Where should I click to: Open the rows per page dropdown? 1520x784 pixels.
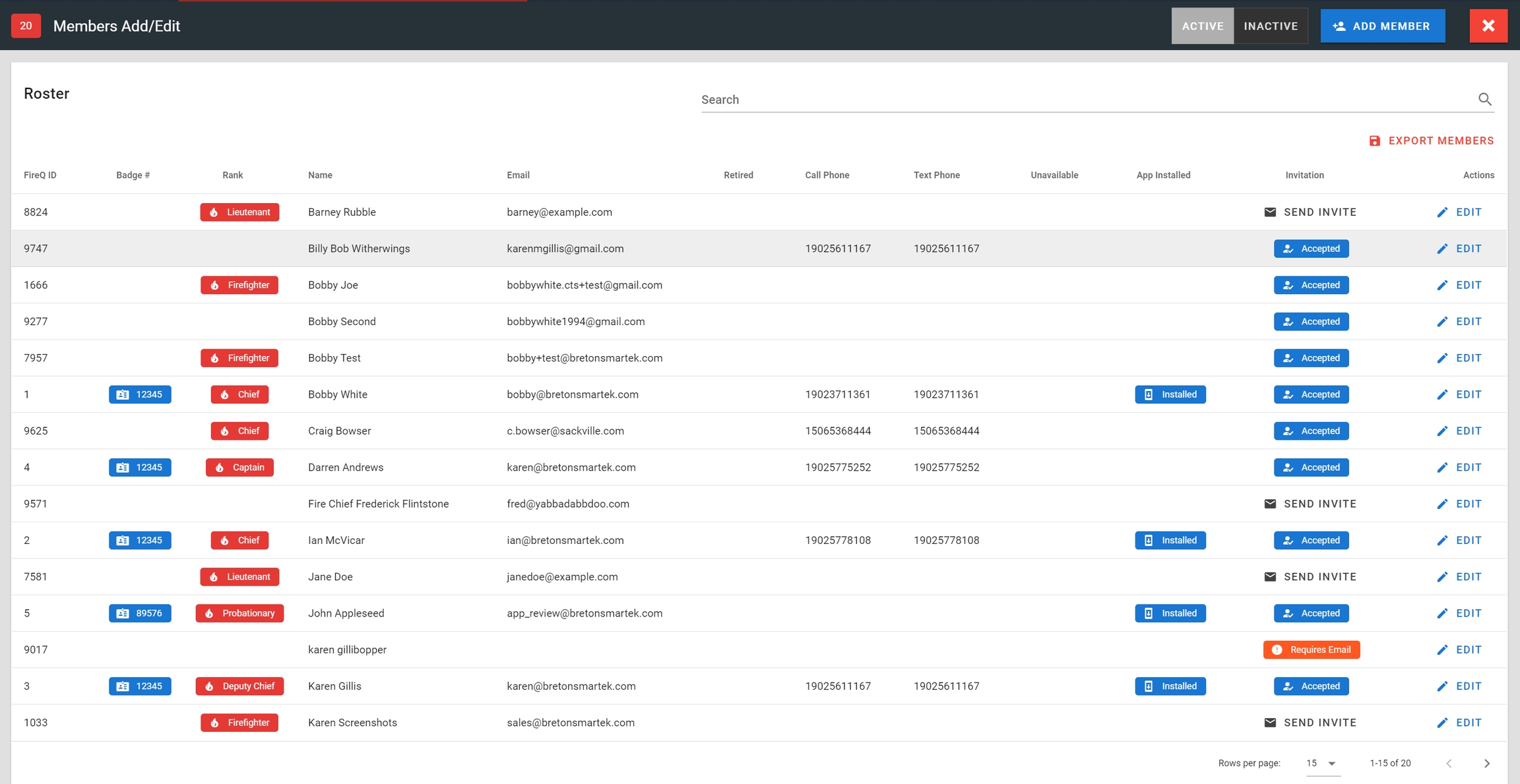point(1322,764)
